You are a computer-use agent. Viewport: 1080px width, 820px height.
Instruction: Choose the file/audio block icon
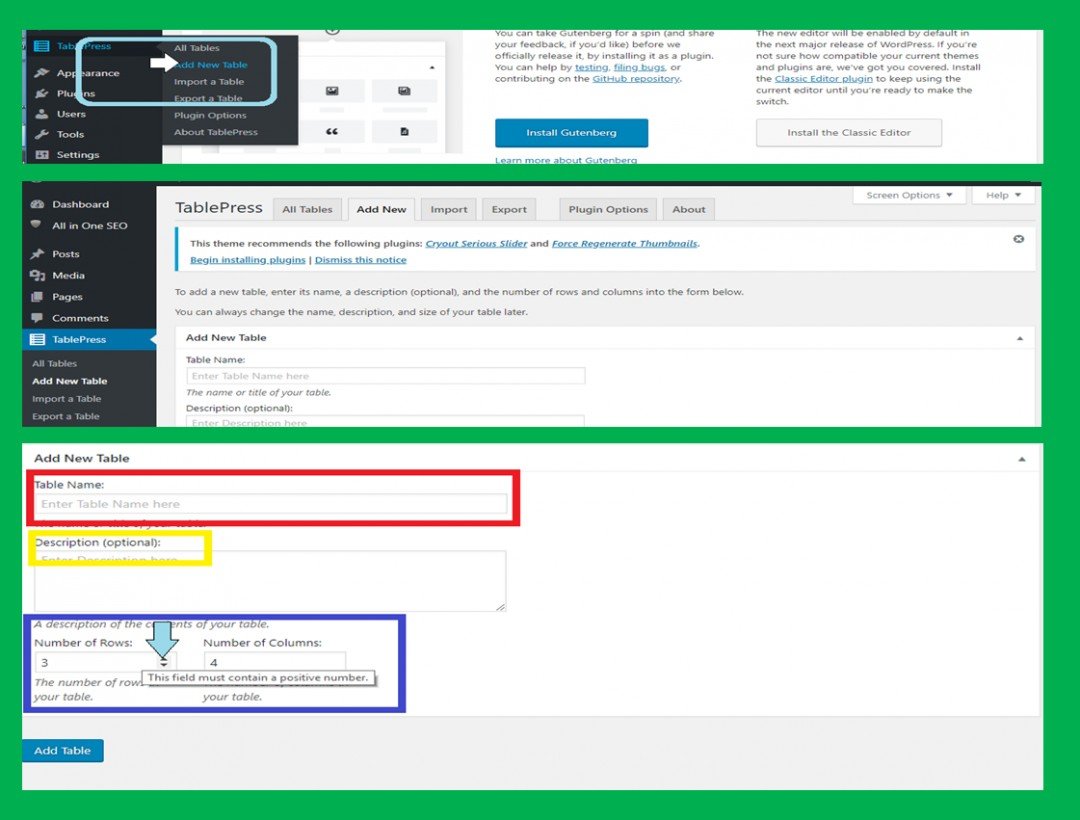click(404, 132)
